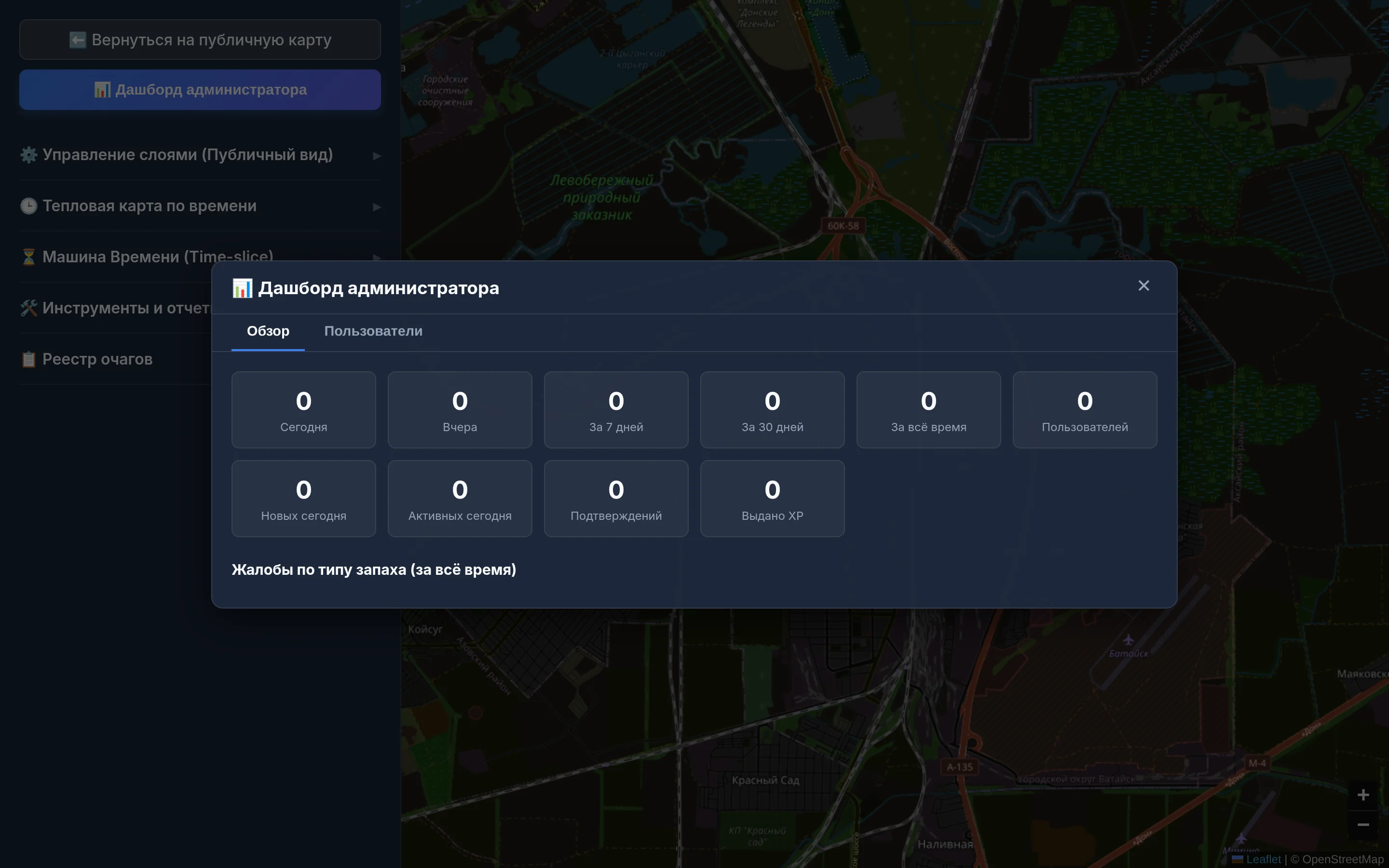Click Вернуться на публичную карту button

point(200,40)
